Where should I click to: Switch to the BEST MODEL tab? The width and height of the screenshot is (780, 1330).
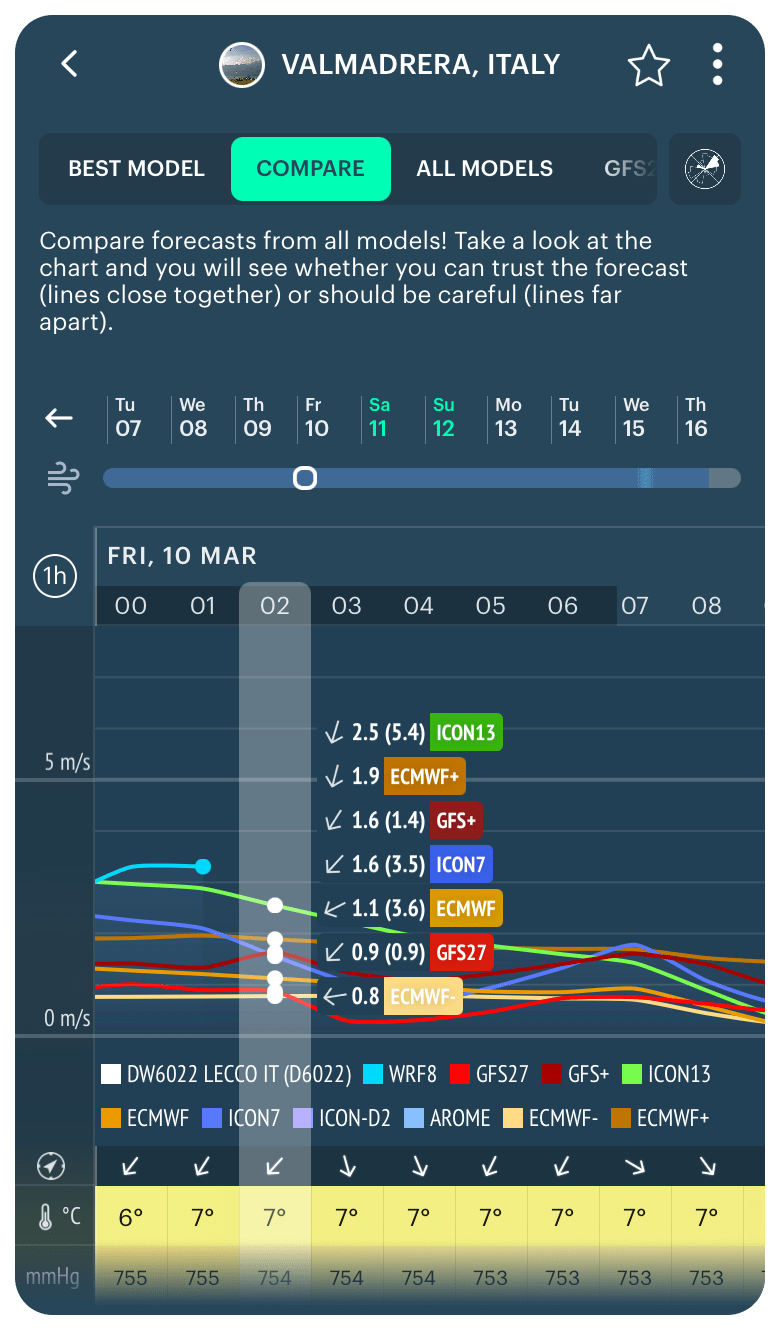point(136,169)
